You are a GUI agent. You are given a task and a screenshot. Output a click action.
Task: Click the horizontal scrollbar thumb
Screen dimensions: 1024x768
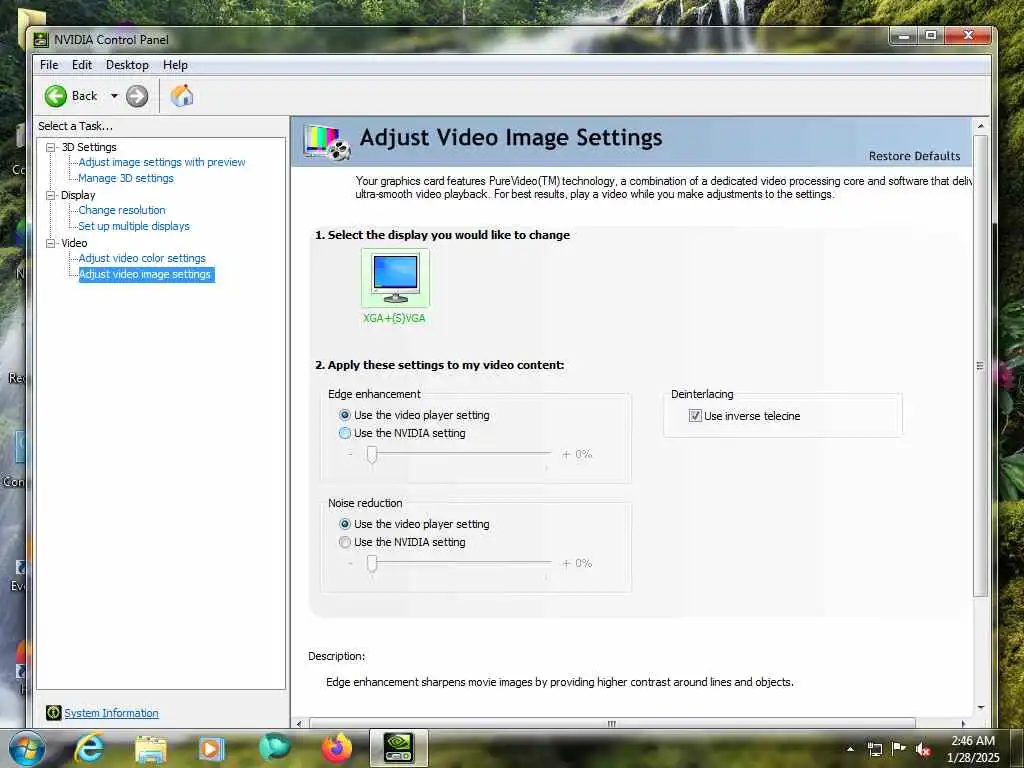click(x=612, y=723)
